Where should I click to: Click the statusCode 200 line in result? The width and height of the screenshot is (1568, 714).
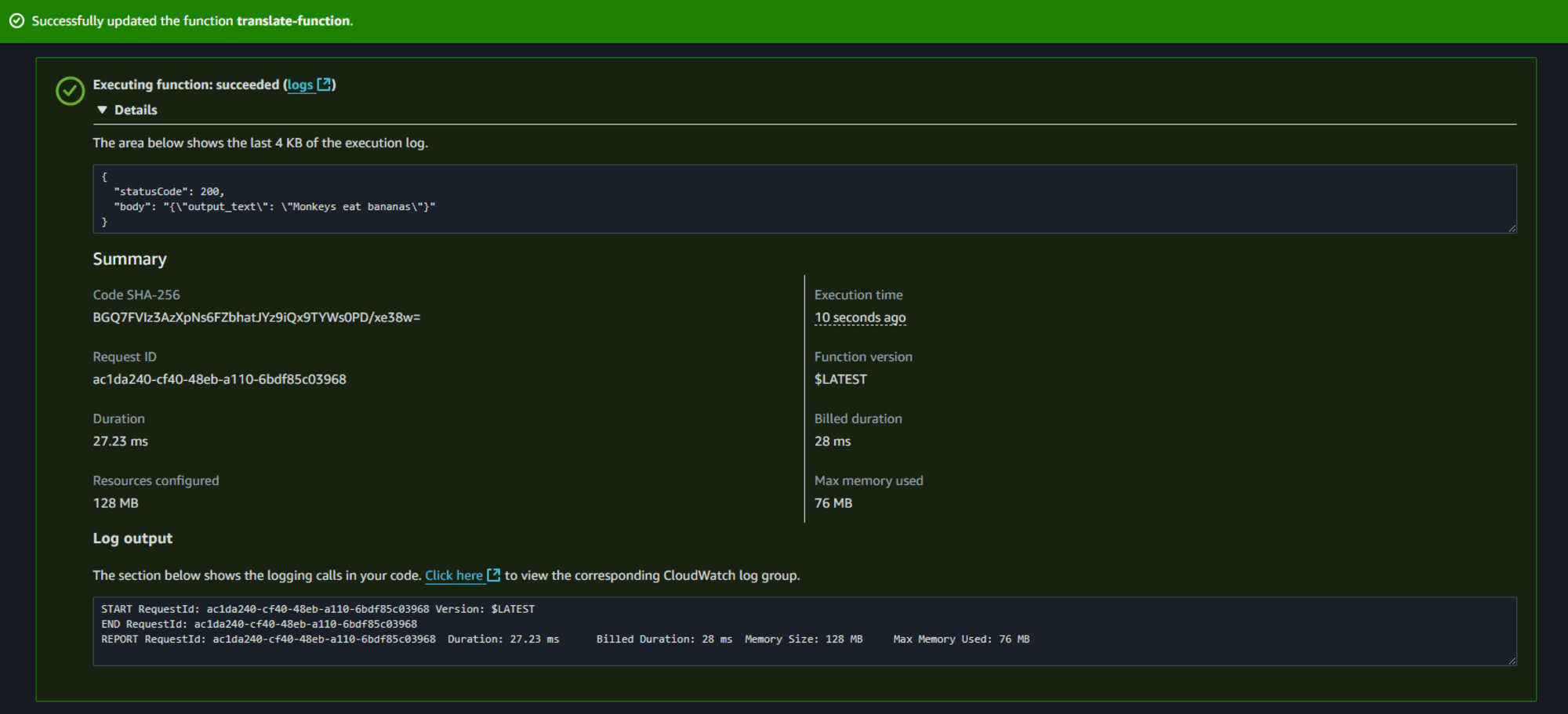point(169,191)
